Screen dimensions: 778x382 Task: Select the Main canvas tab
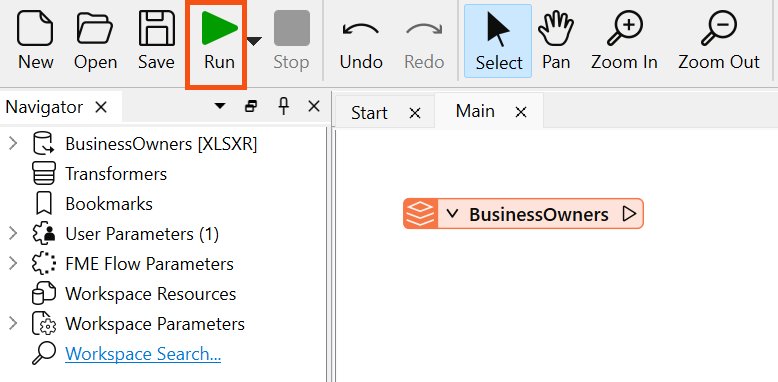(475, 111)
